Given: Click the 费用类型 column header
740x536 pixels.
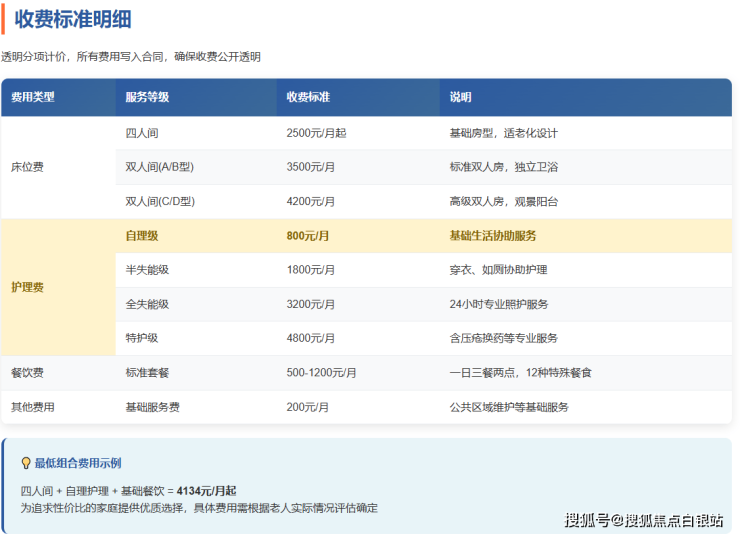Looking at the screenshot, I should click(x=33, y=98).
